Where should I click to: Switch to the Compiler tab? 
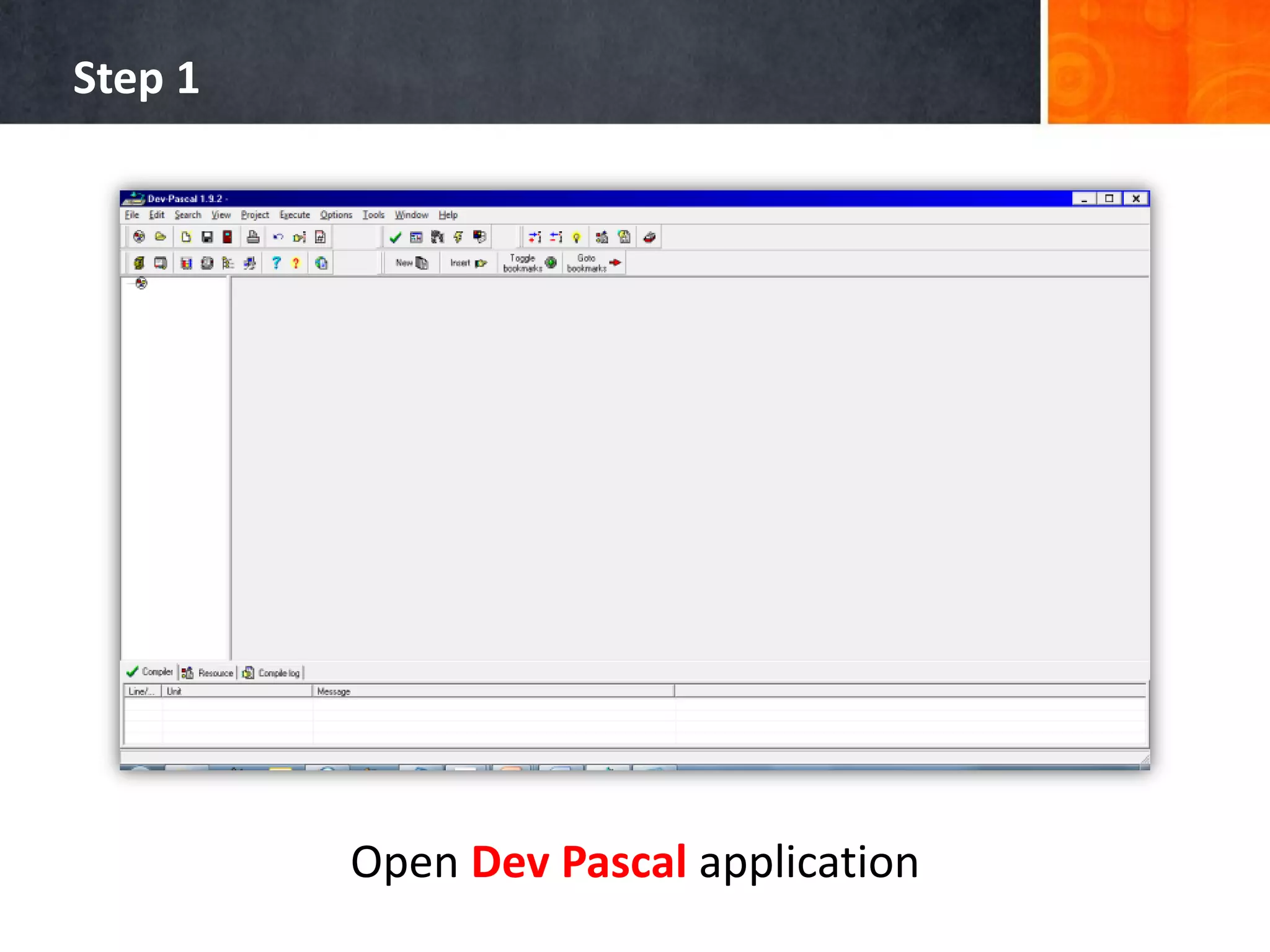click(149, 672)
